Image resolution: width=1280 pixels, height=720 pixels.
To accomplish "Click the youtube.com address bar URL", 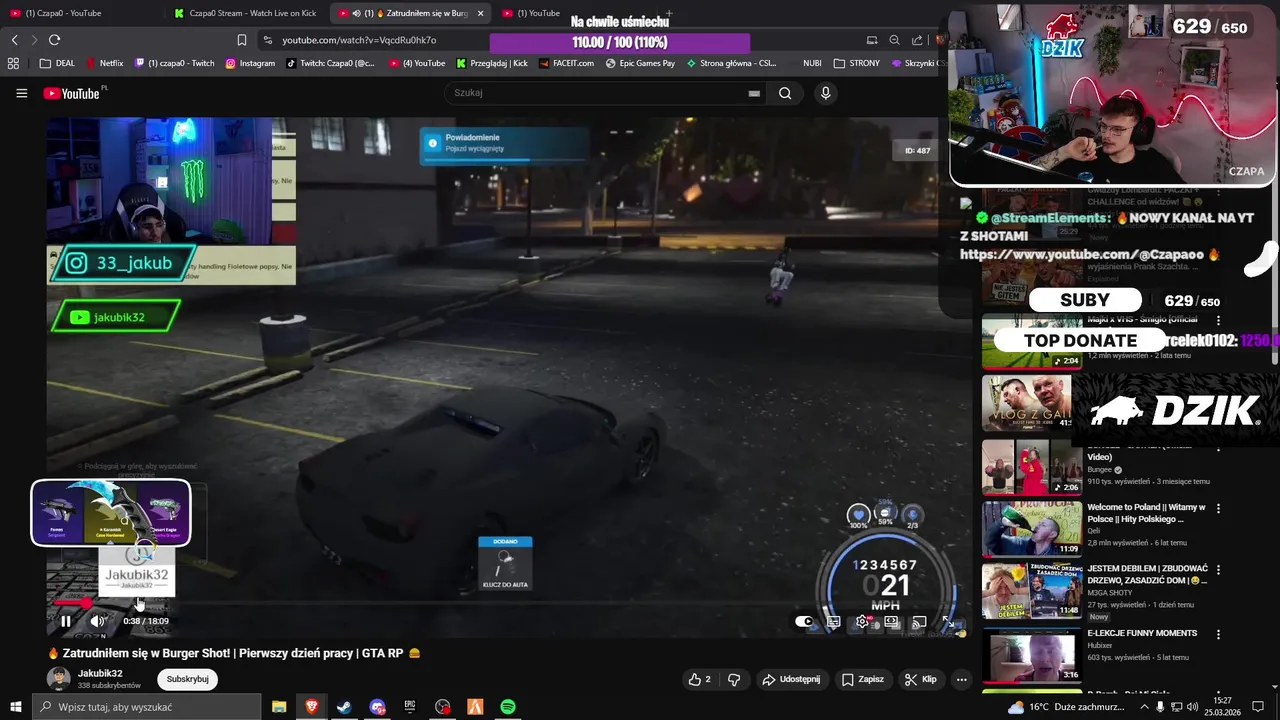I will 359,40.
